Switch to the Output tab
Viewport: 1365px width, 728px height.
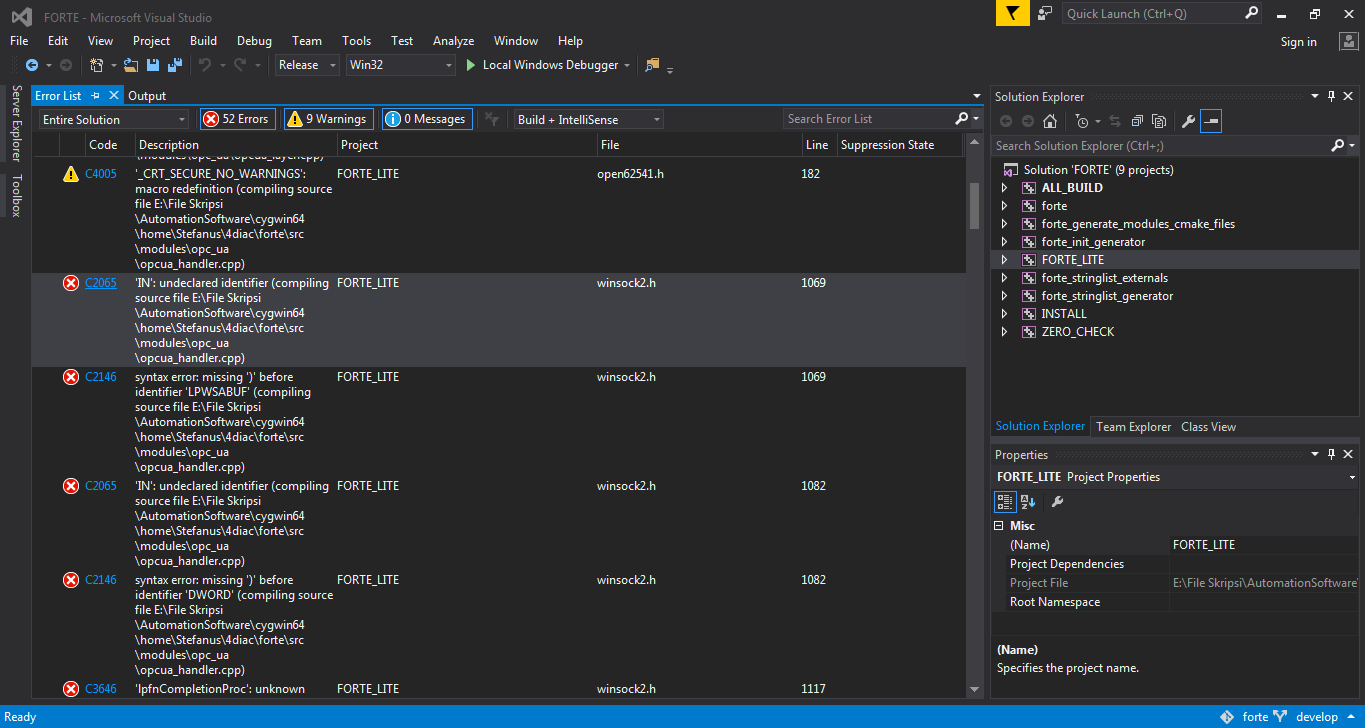[147, 96]
